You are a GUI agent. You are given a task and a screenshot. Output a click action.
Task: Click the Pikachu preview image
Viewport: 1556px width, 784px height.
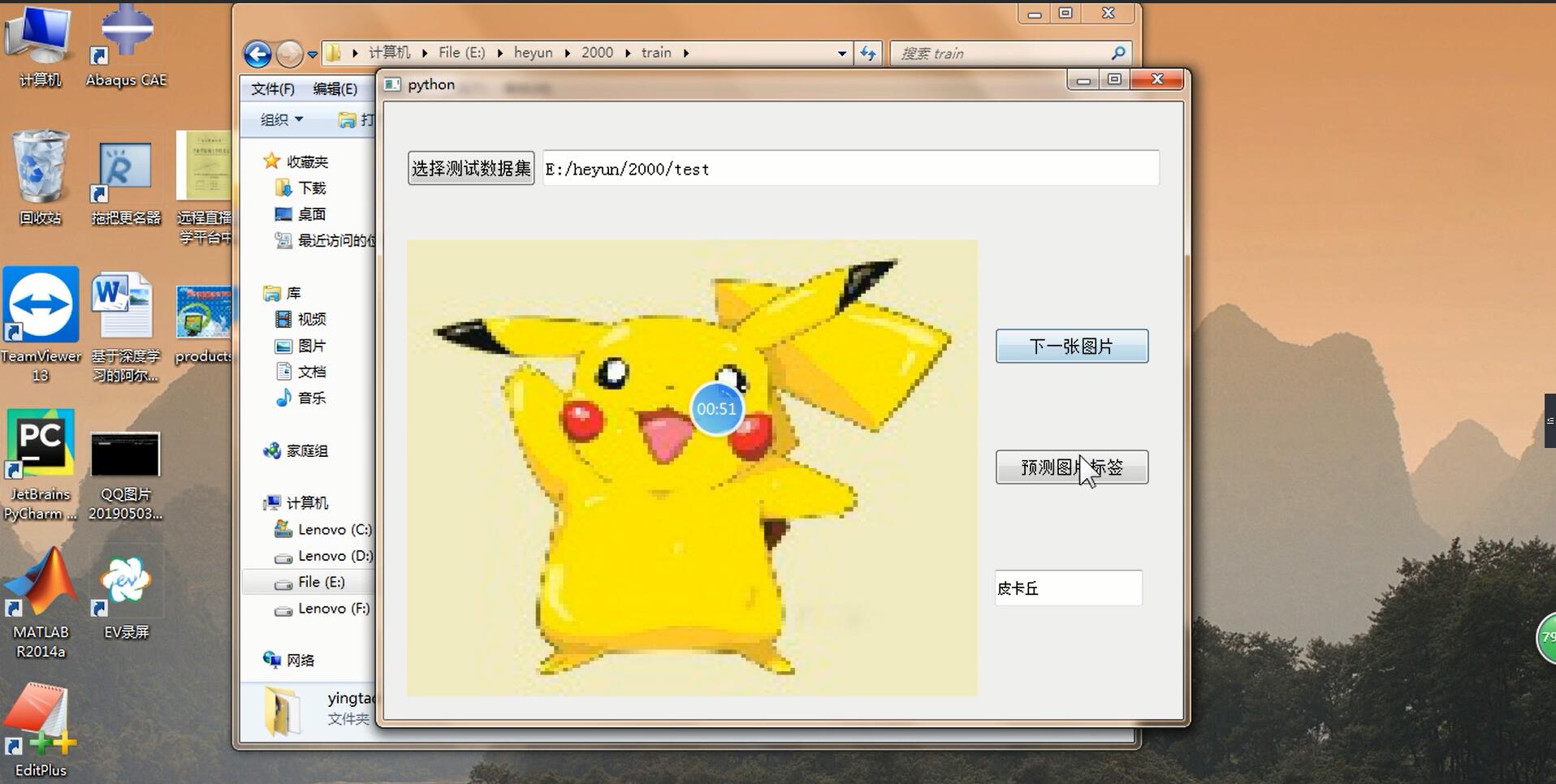tap(692, 467)
